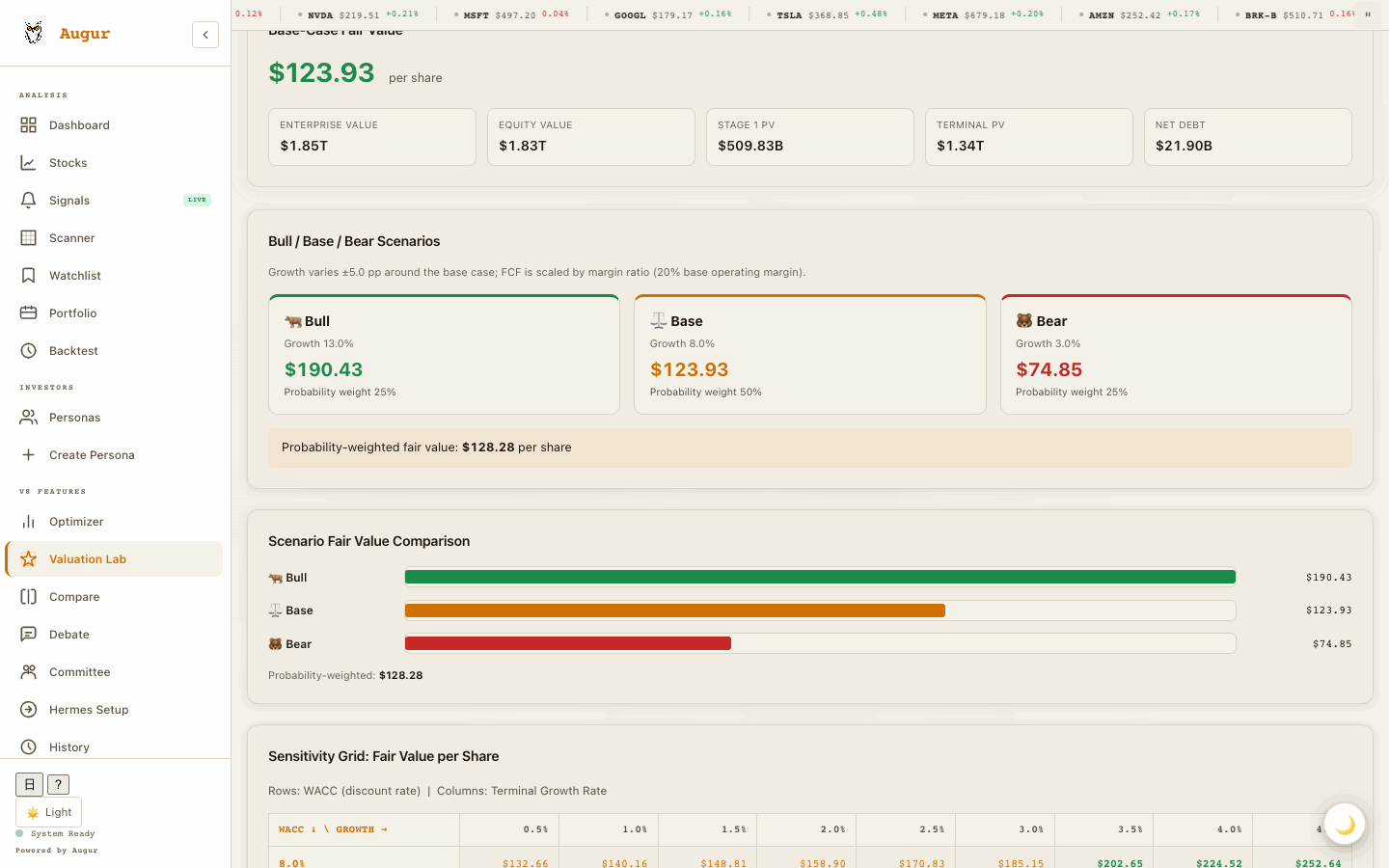Viewport: 1389px width, 868px height.
Task: Click the Valuation Lab star icon
Action: pyautogui.click(x=29, y=559)
